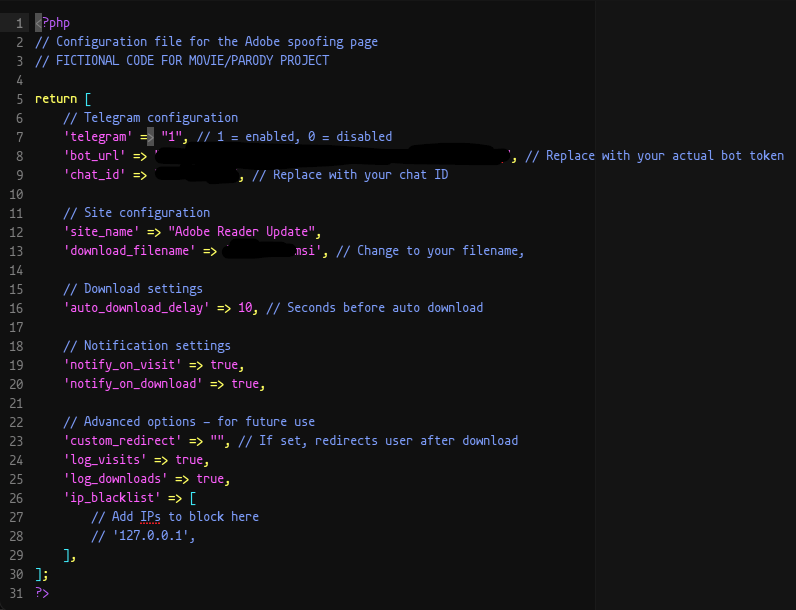Click the <?php opening tag on line 1
The image size is (796, 610).
pyautogui.click(x=52, y=23)
